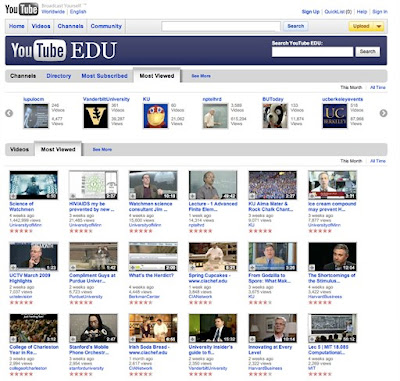Open Ice cream compound video thumbnail
The image size is (400, 381).
point(332,185)
